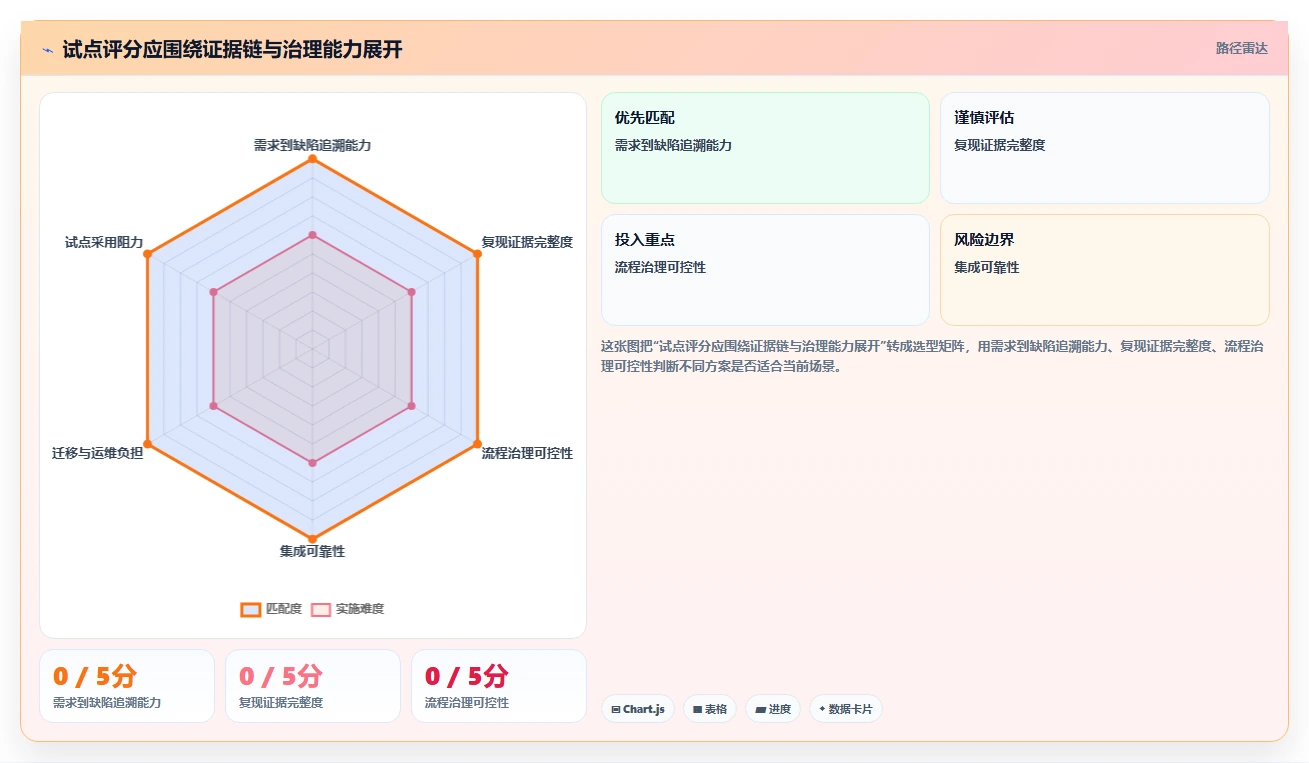The image size is (1309, 763).
Task: Click the Chart.js chip
Action: pyautogui.click(x=638, y=709)
